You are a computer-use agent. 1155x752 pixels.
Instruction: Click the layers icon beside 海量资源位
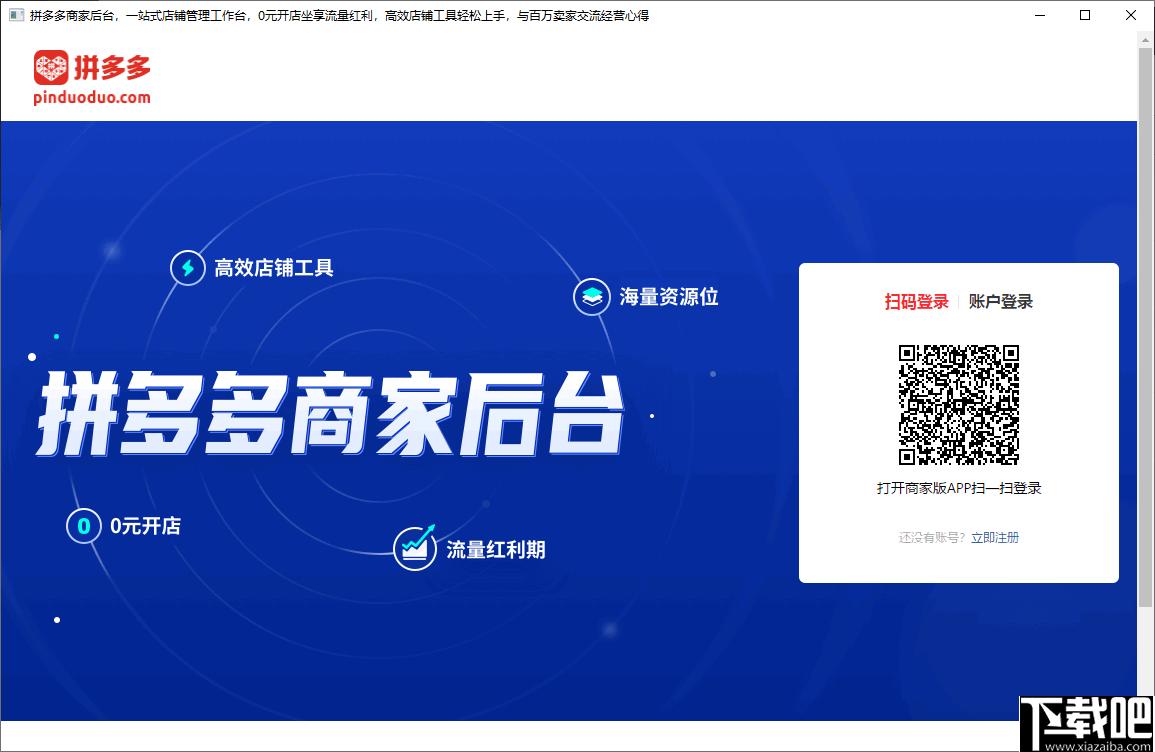tap(591, 297)
